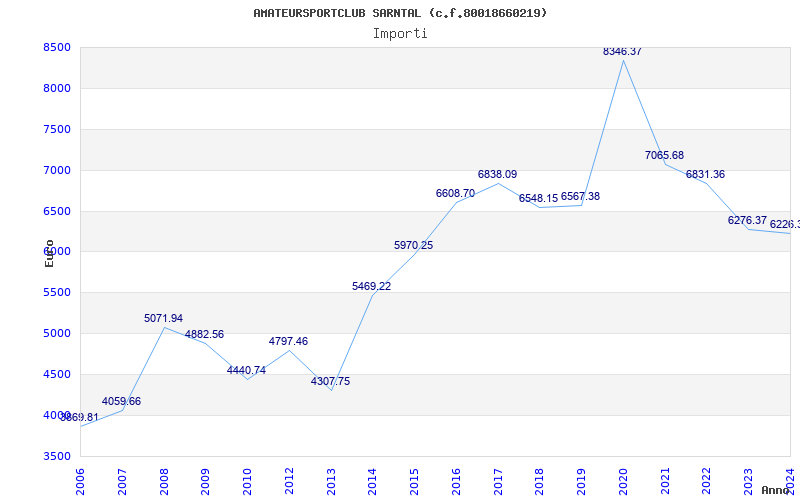Click the x-axis year 2007

pyautogui.click(x=122, y=482)
